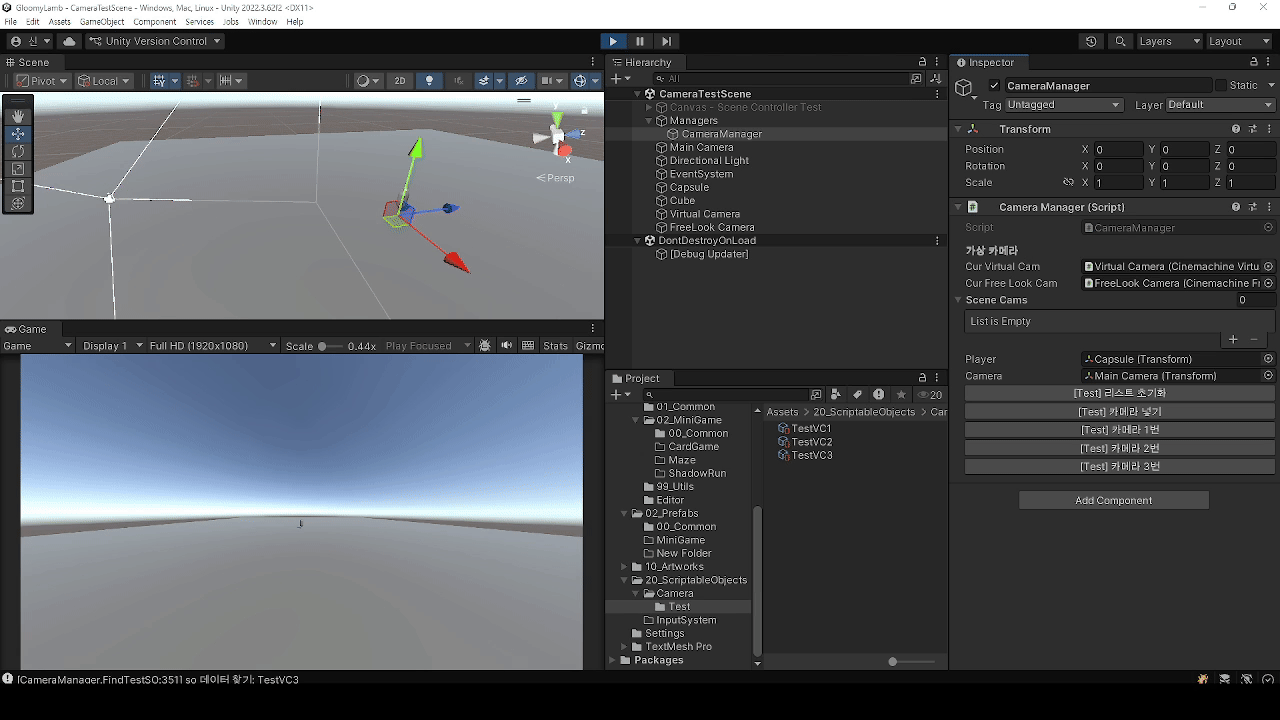Open the Pivot dropdown
The width and height of the screenshot is (1280, 720).
pyautogui.click(x=42, y=81)
